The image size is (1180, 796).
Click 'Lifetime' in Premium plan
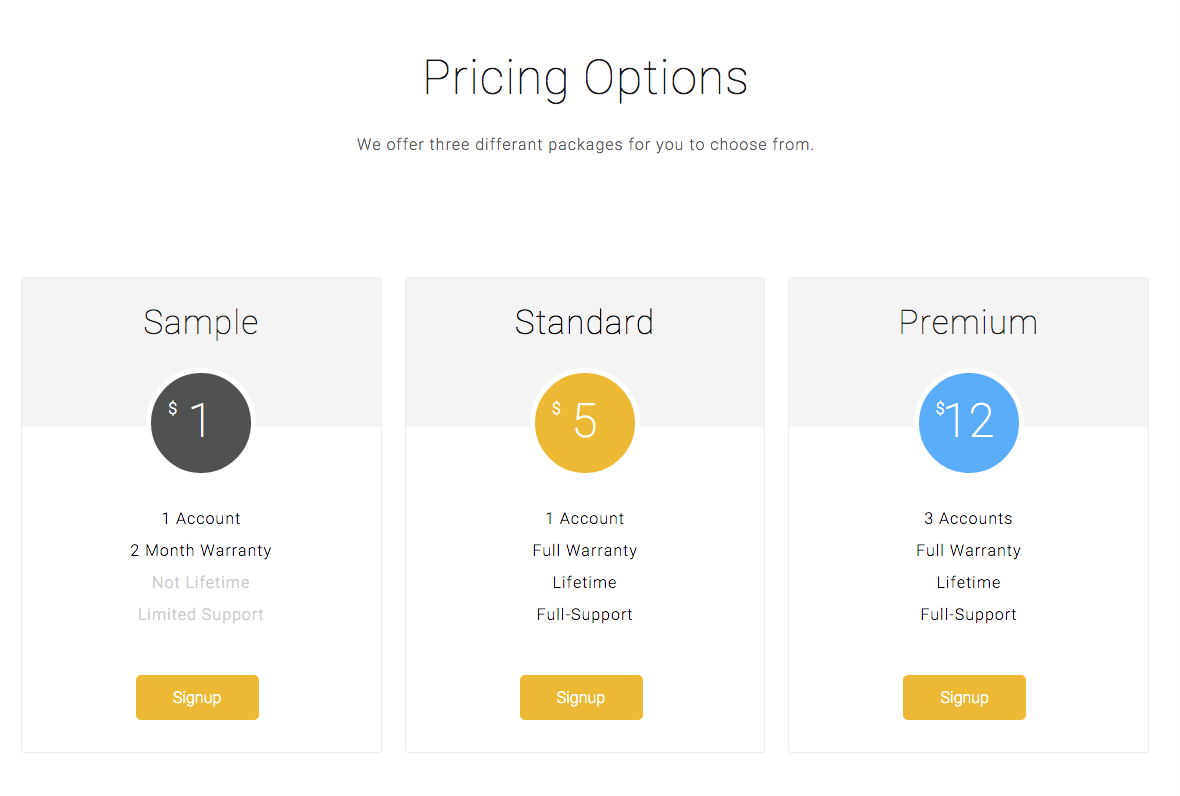click(969, 582)
